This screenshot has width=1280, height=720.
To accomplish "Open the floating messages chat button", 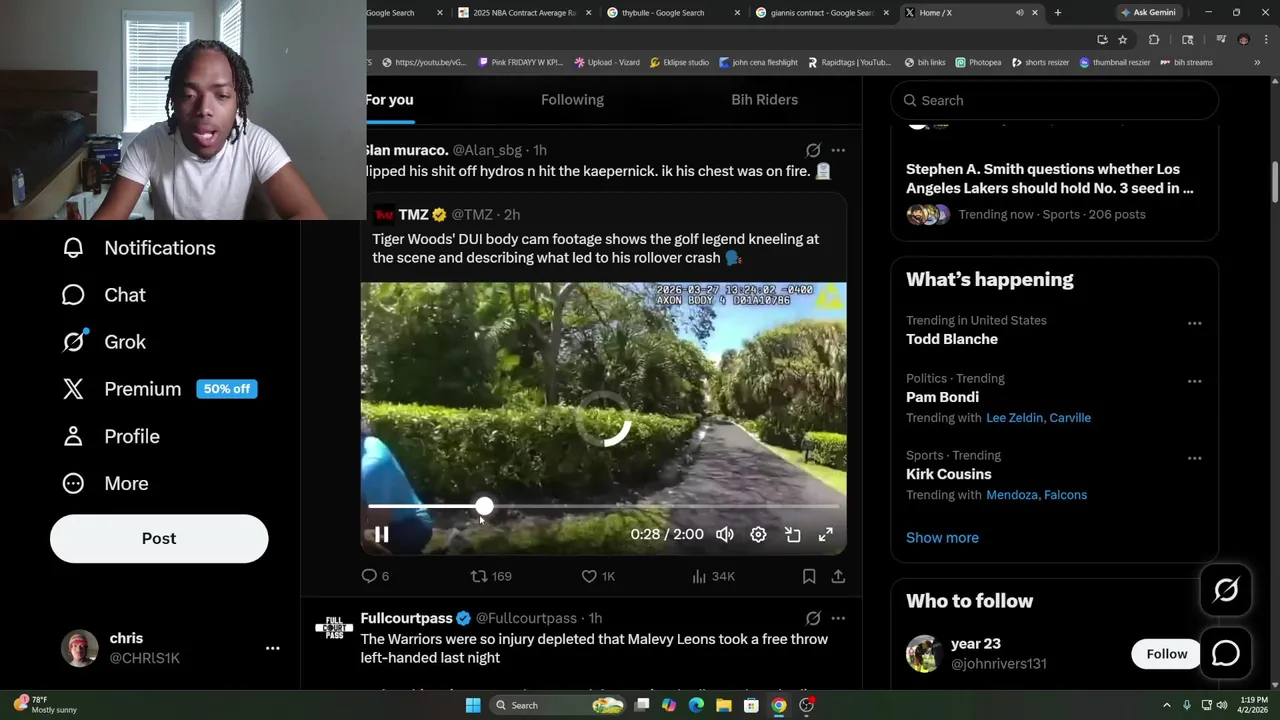I will 1226,653.
